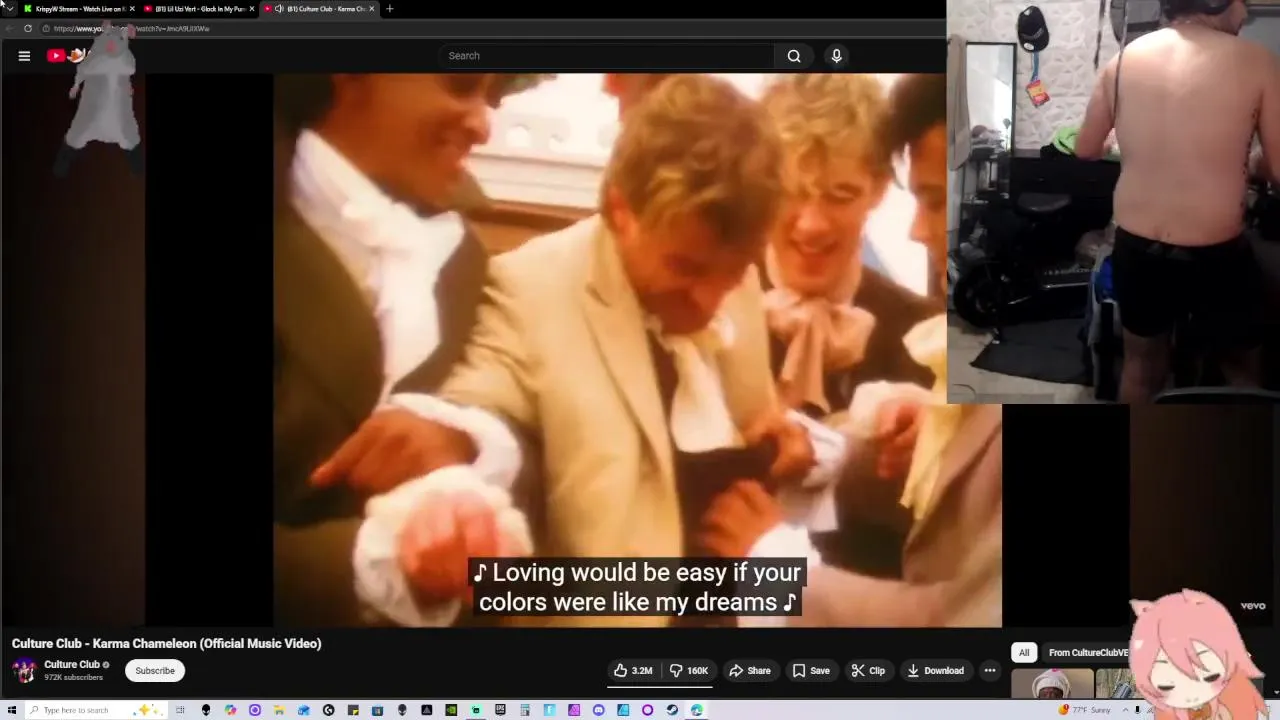Select the All filter chip
1280x720 pixels.
[1024, 653]
